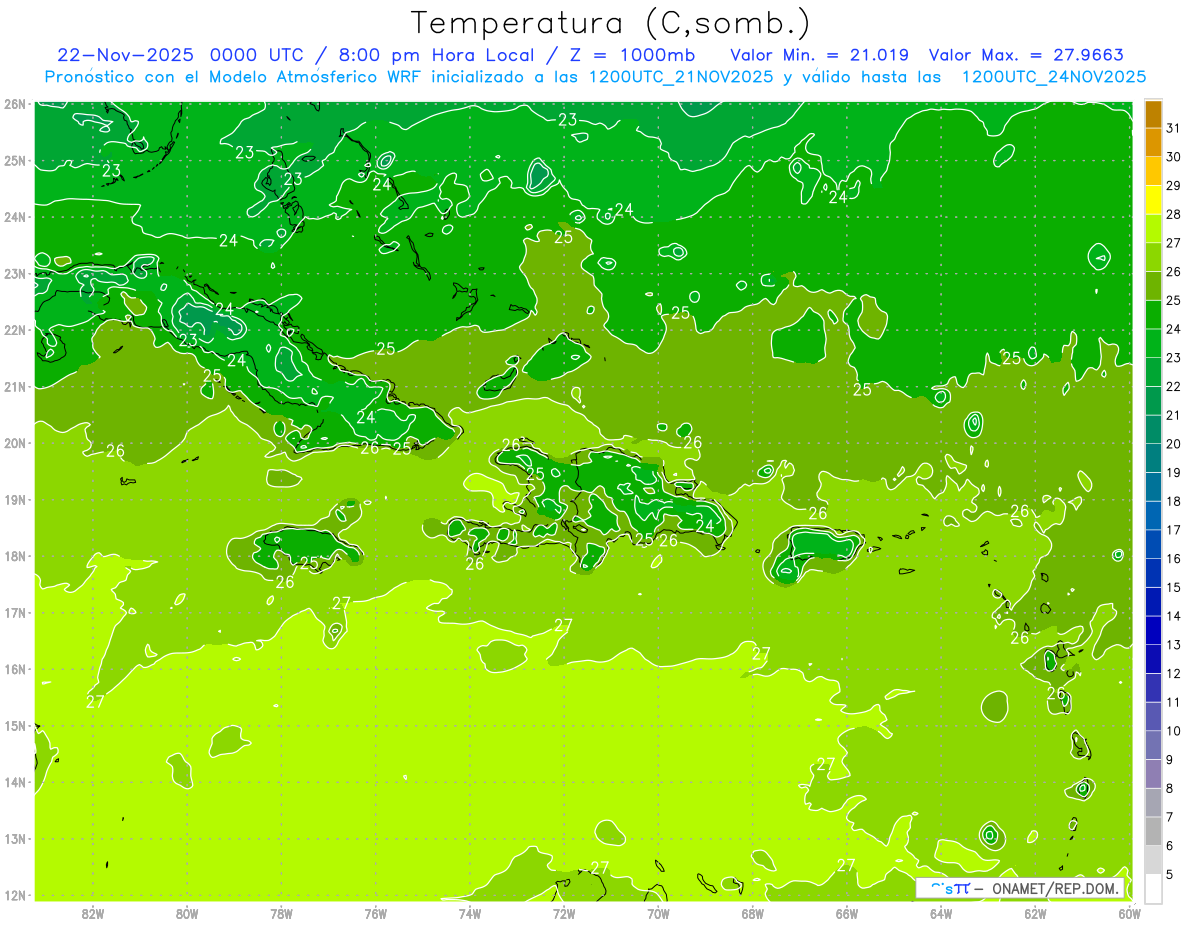Click the legend value 30
The width and height of the screenshot is (1200, 927).
(1174, 157)
